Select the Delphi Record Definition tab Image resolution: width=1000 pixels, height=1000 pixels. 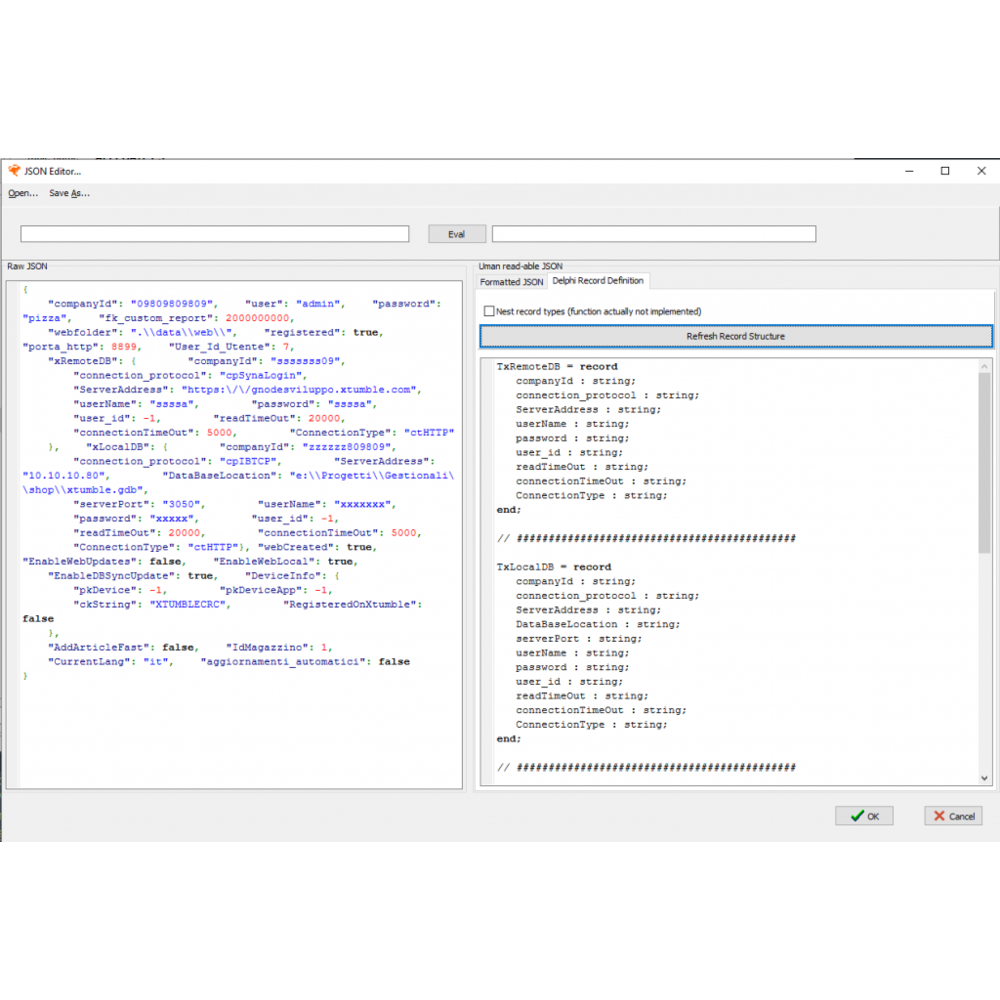[598, 281]
